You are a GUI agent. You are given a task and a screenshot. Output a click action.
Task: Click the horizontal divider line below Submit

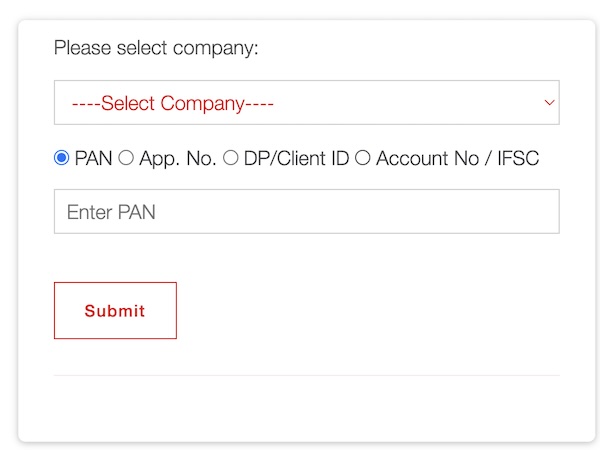point(306,376)
